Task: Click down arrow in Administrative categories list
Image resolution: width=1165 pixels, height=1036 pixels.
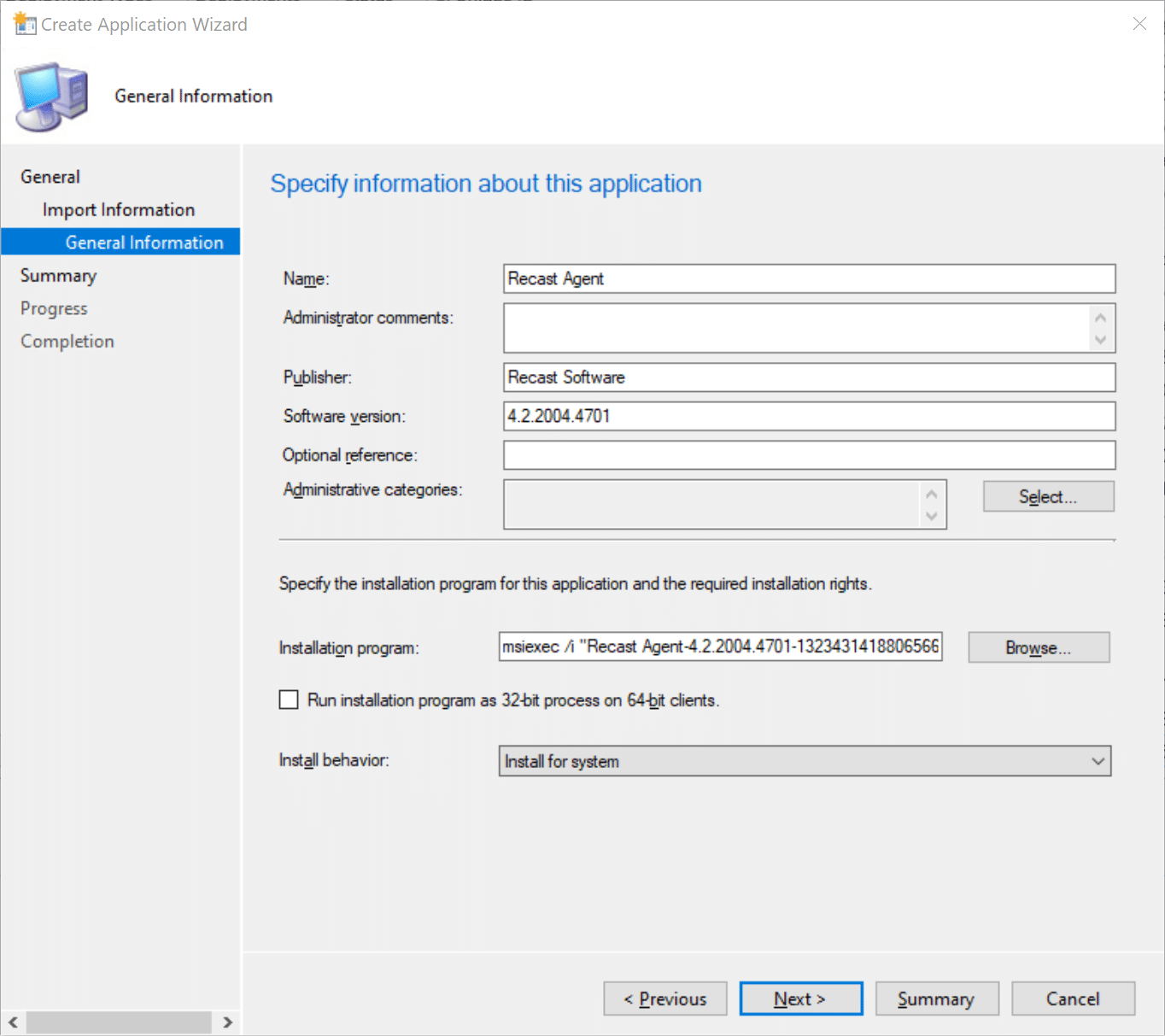Action: [x=931, y=516]
